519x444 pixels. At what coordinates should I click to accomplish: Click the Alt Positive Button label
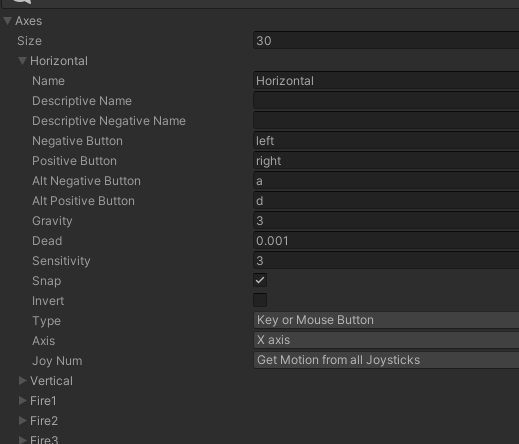coord(83,201)
